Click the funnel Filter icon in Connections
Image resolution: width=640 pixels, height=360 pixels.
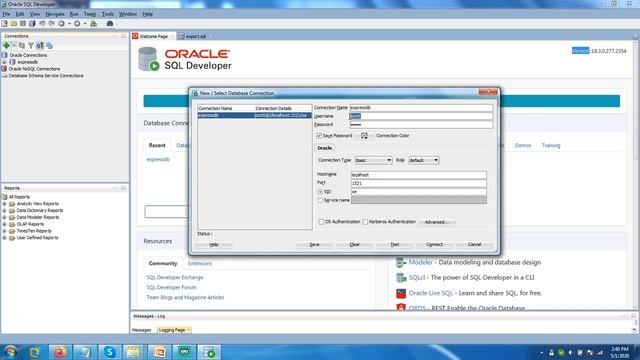point(31,45)
